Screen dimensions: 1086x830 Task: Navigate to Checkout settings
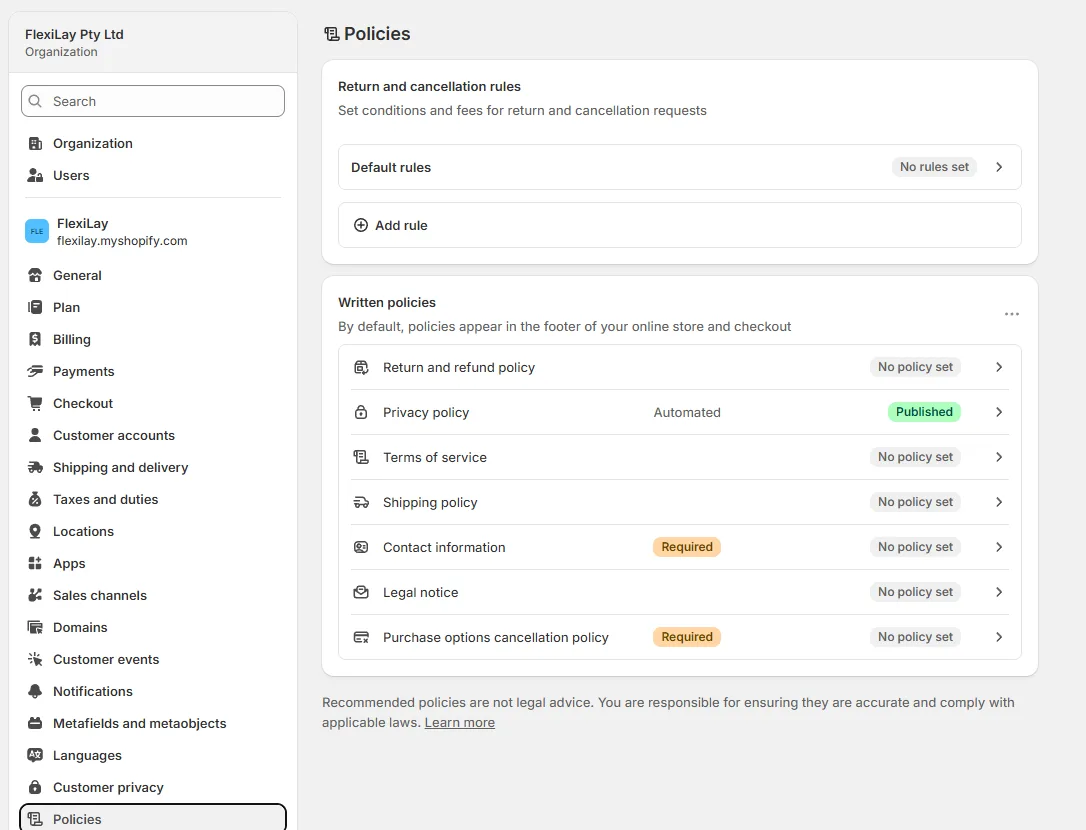pos(152,403)
